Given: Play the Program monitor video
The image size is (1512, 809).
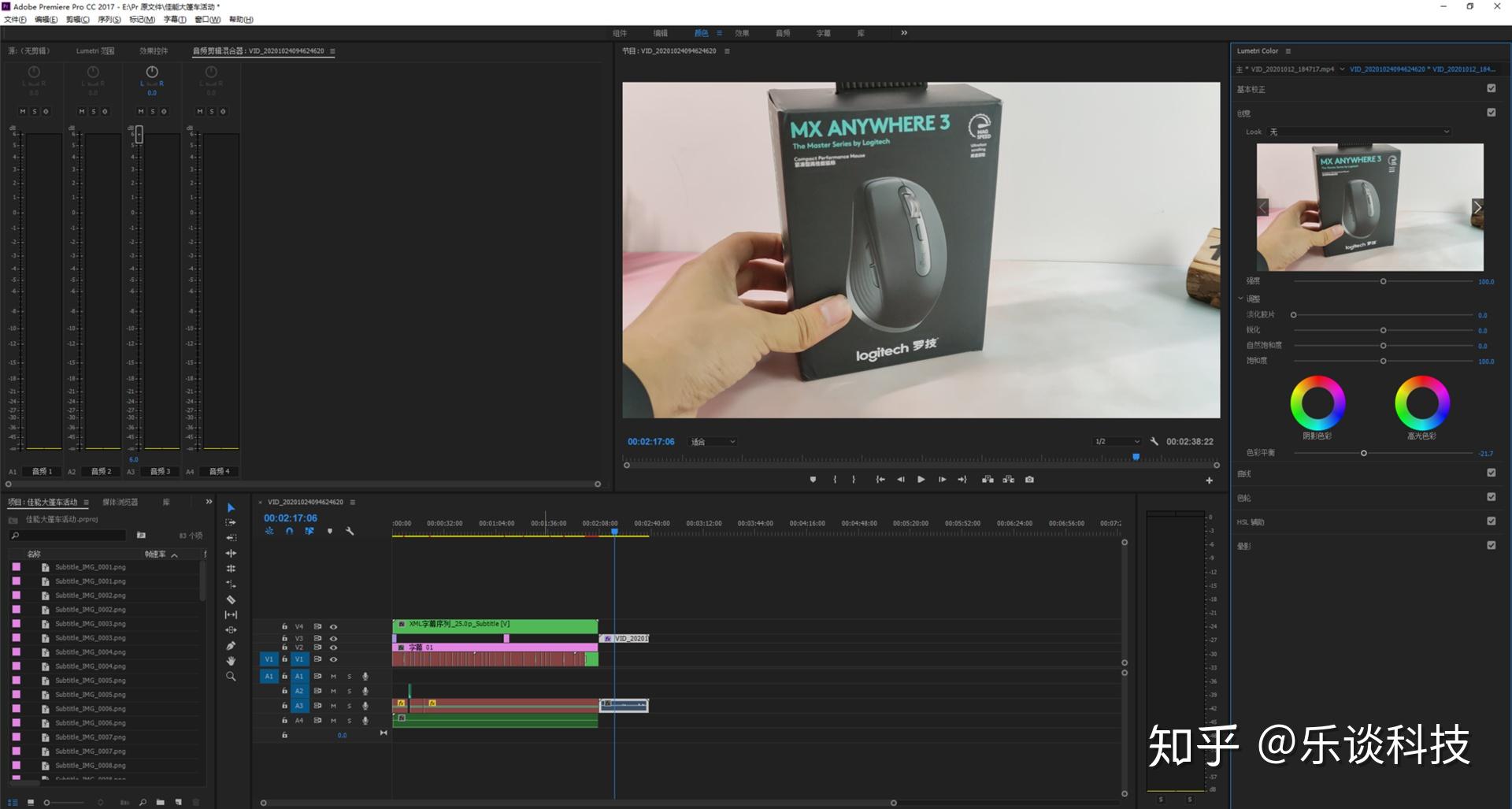Looking at the screenshot, I should pos(921,480).
